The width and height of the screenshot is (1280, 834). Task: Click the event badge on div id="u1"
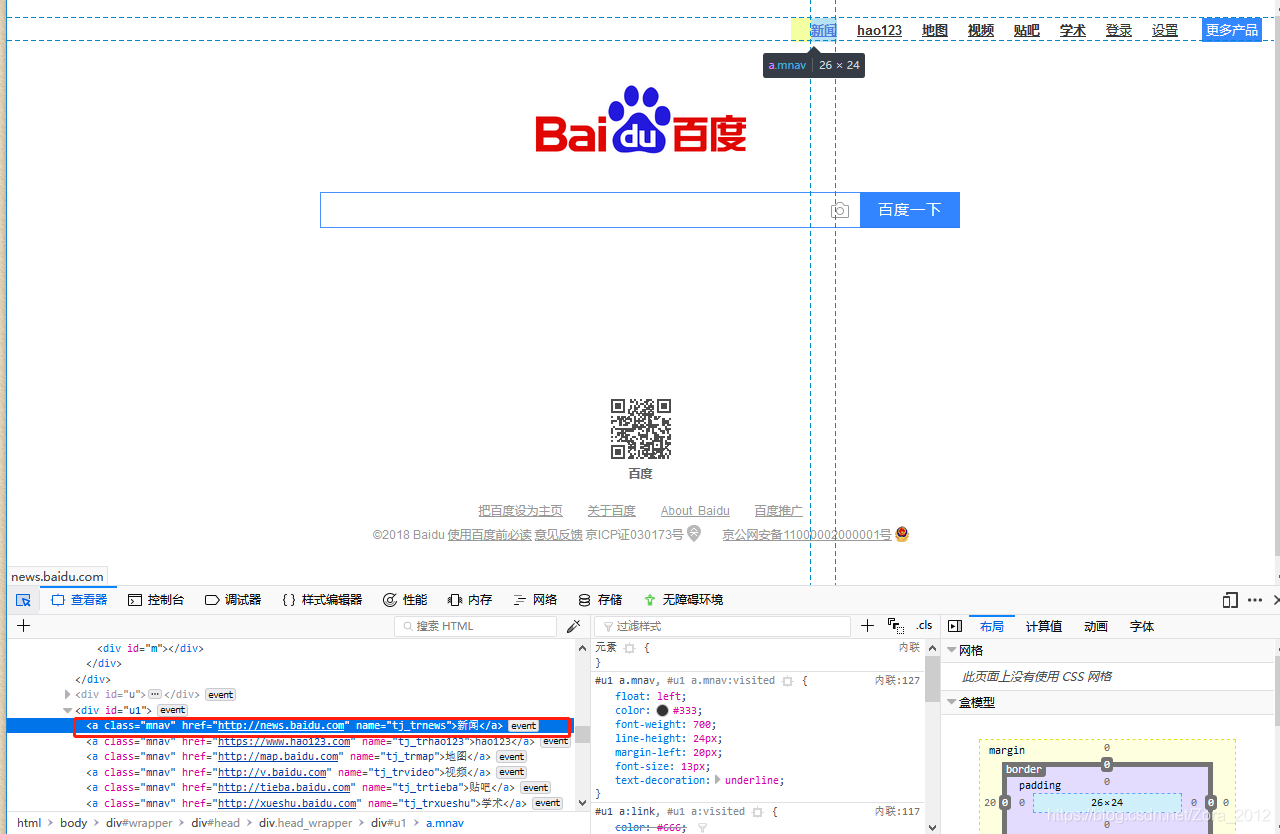click(173, 710)
